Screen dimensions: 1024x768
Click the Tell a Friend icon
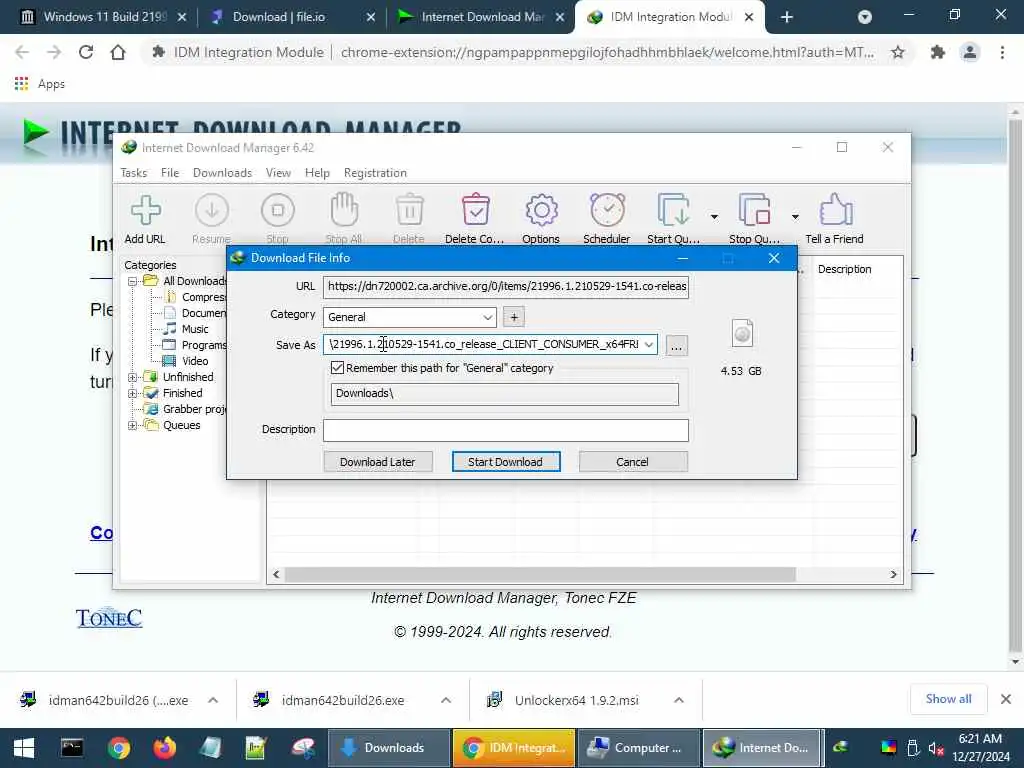click(835, 210)
